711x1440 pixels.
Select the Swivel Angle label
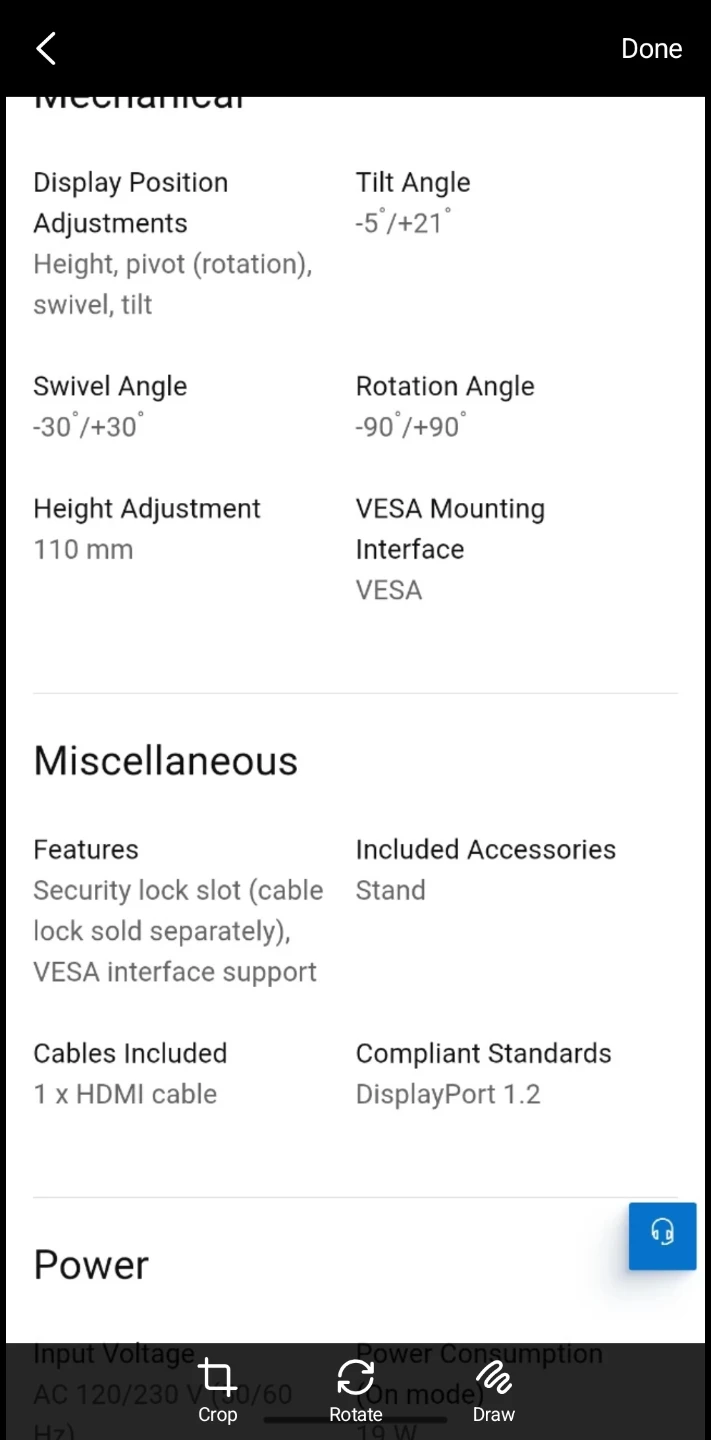tap(110, 387)
